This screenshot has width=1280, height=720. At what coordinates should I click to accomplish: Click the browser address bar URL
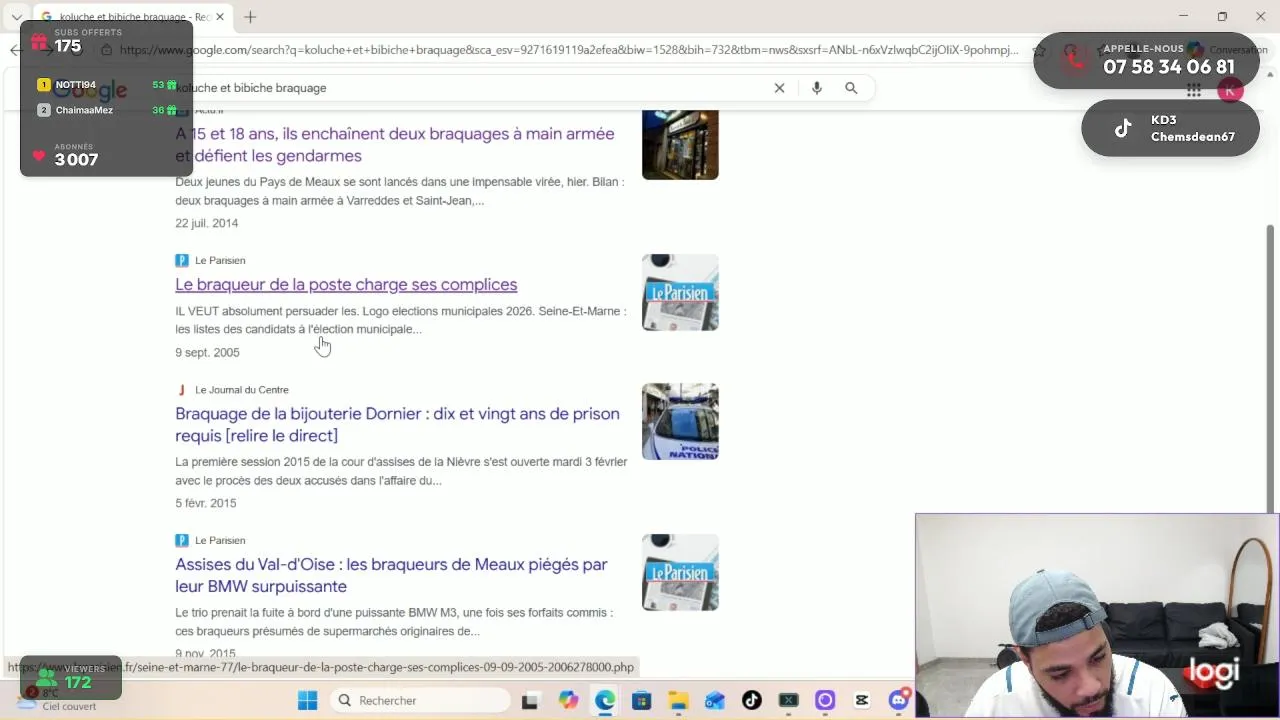click(x=568, y=50)
